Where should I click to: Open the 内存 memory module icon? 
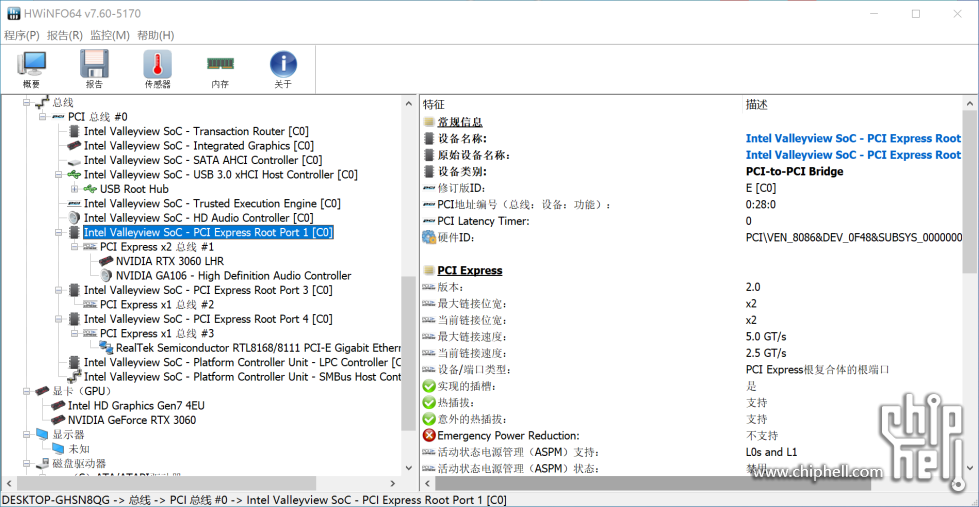coord(220,69)
